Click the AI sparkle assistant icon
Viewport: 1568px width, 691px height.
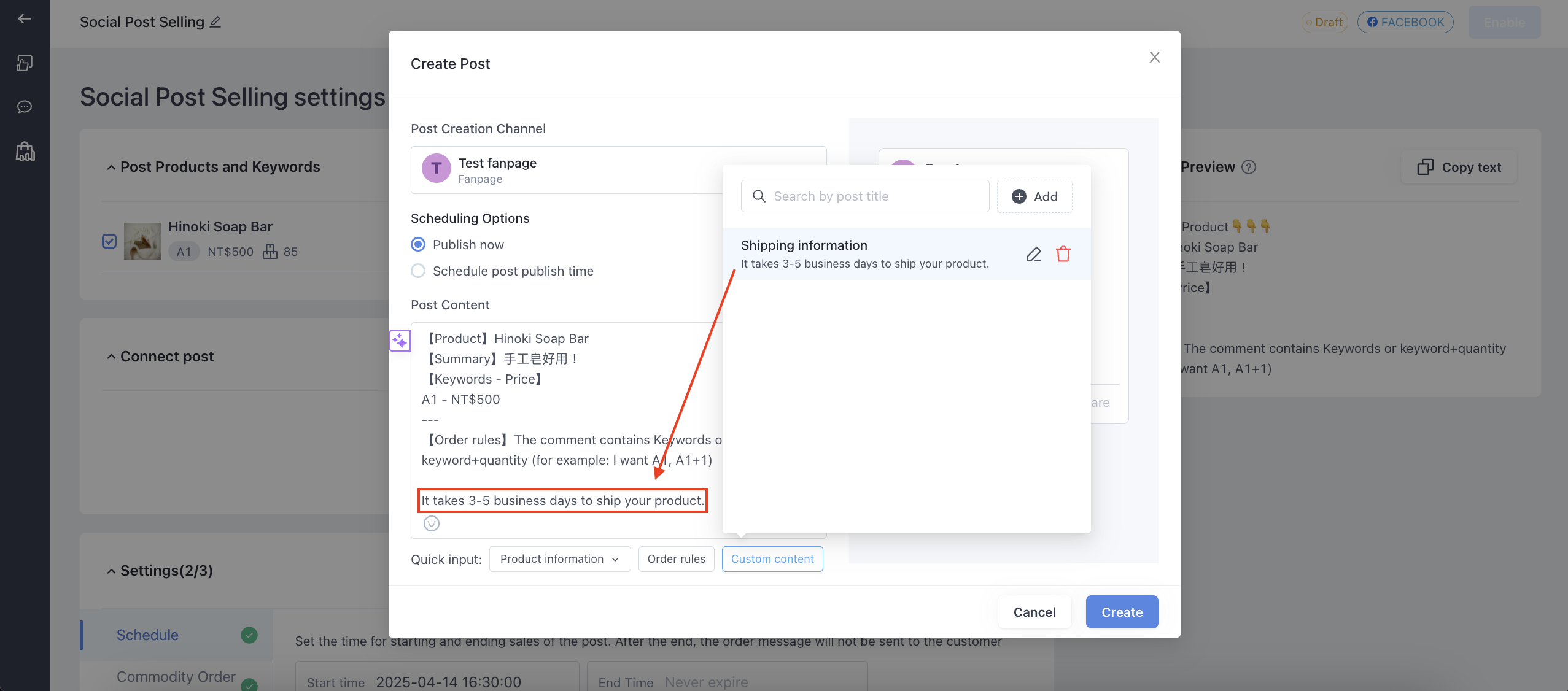400,340
